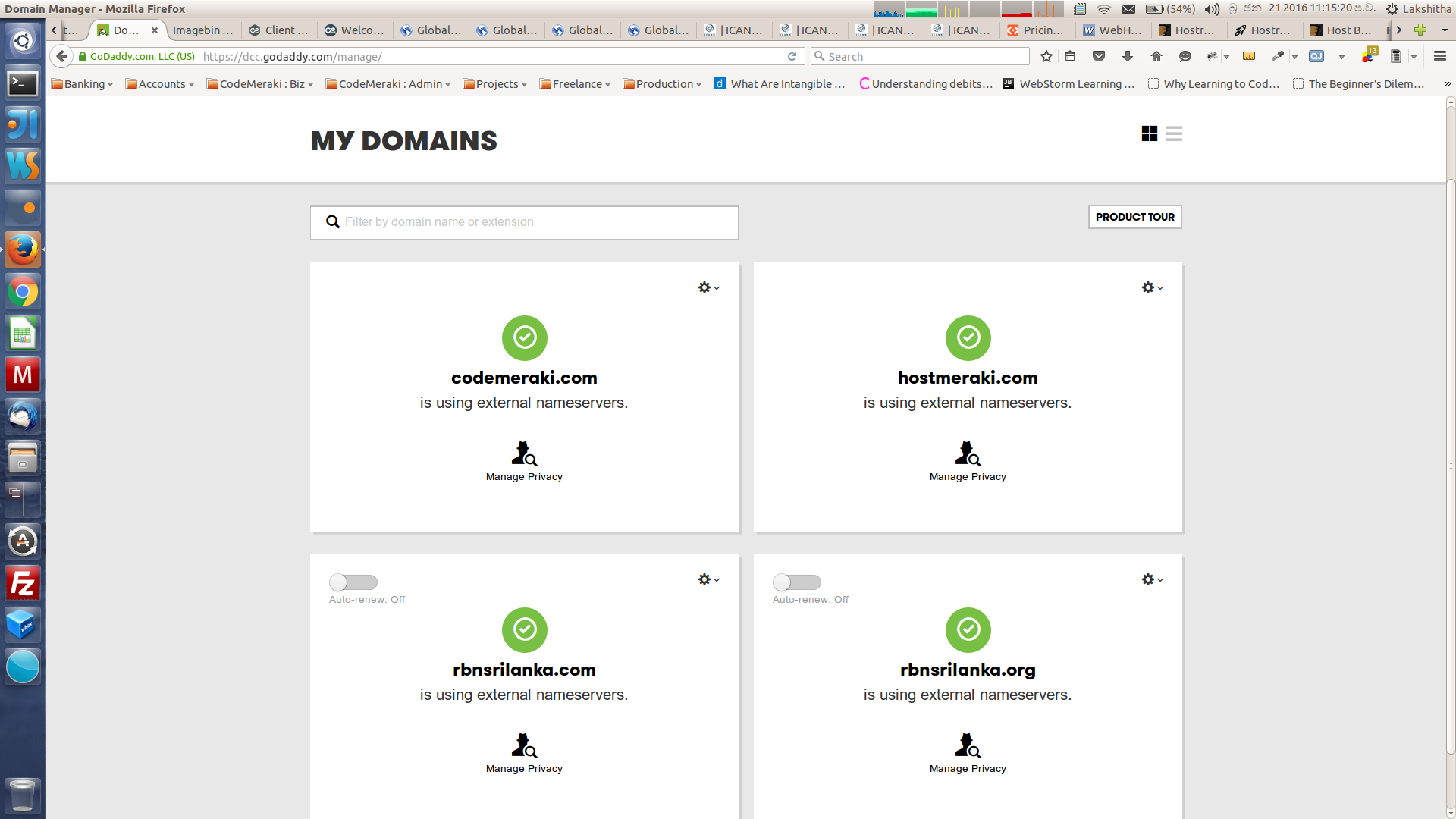
Task: Open the Banking bookmarks folder
Action: [82, 84]
